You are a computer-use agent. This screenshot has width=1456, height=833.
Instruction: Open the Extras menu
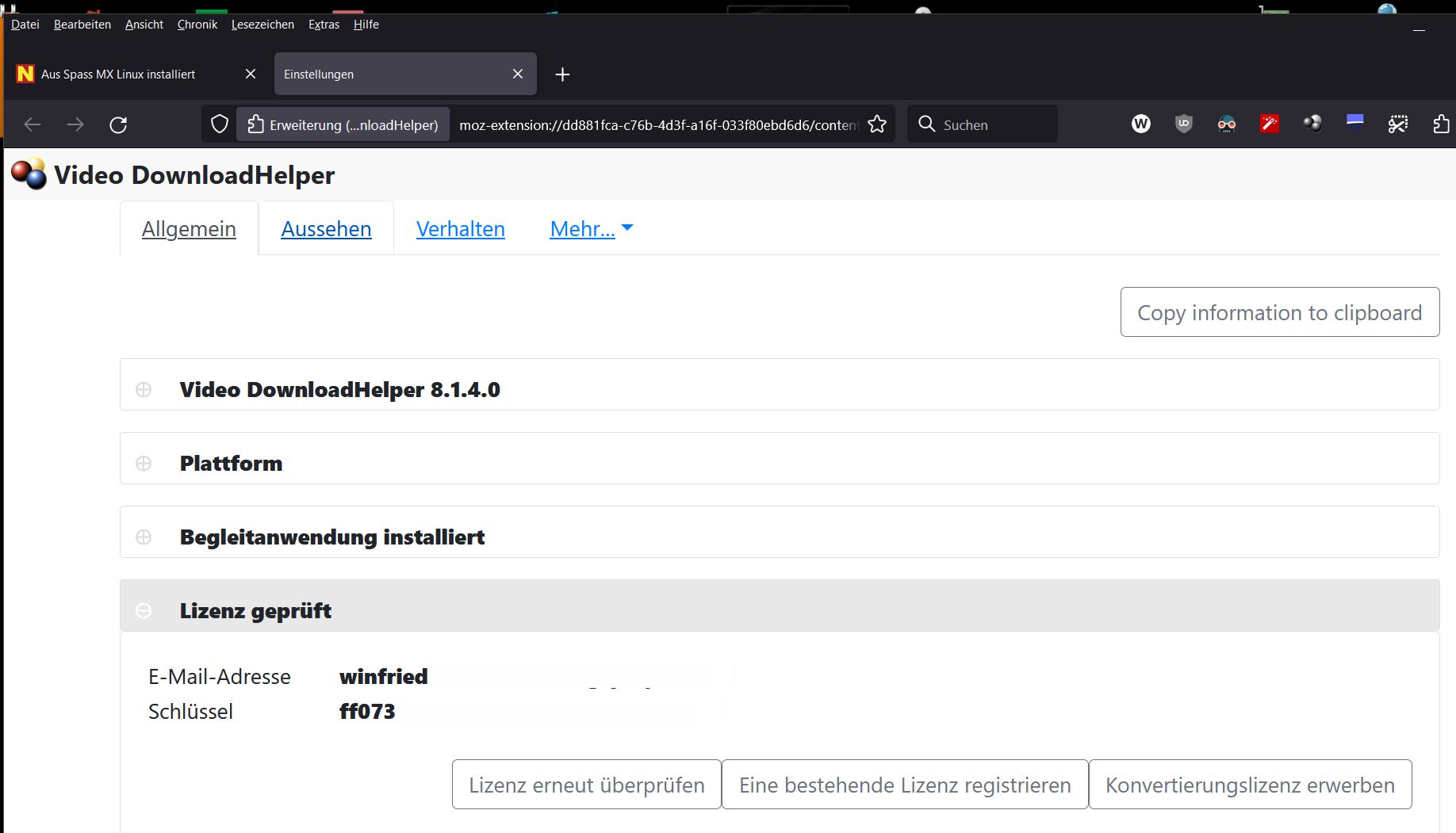[324, 25]
